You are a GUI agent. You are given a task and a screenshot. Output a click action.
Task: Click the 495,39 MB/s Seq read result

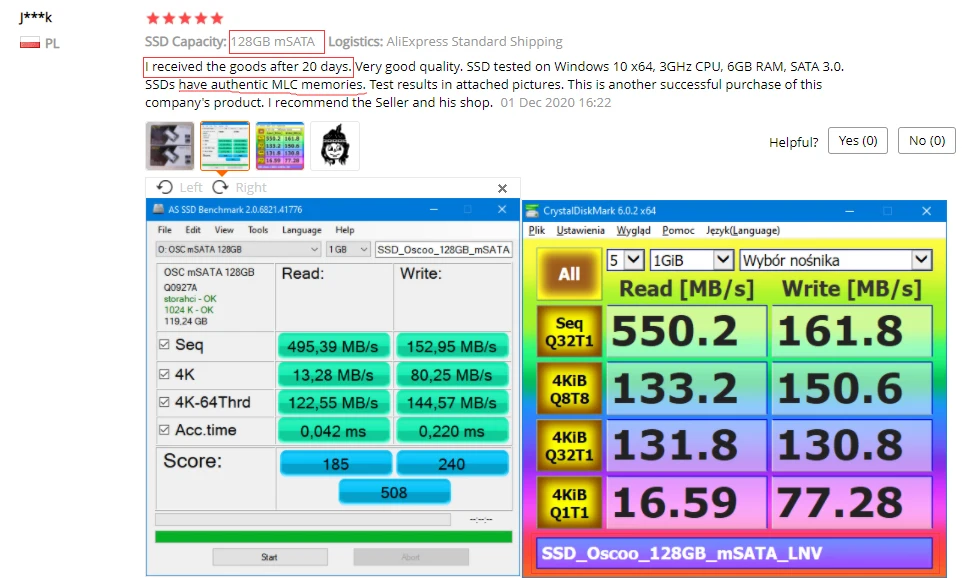point(333,346)
